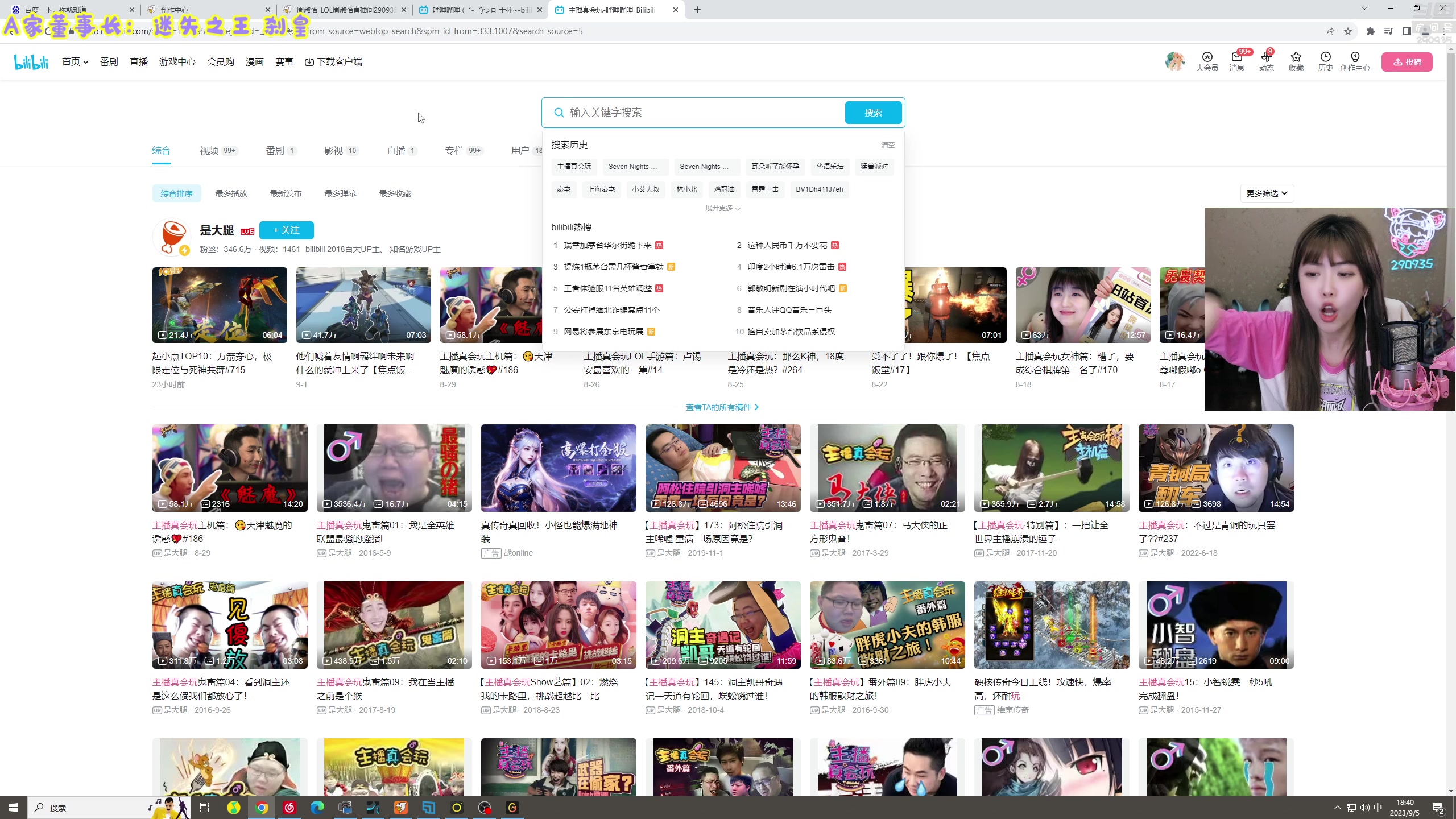Select 赛事 in the top navigation
Viewport: 1456px width, 819px height.
284,61
